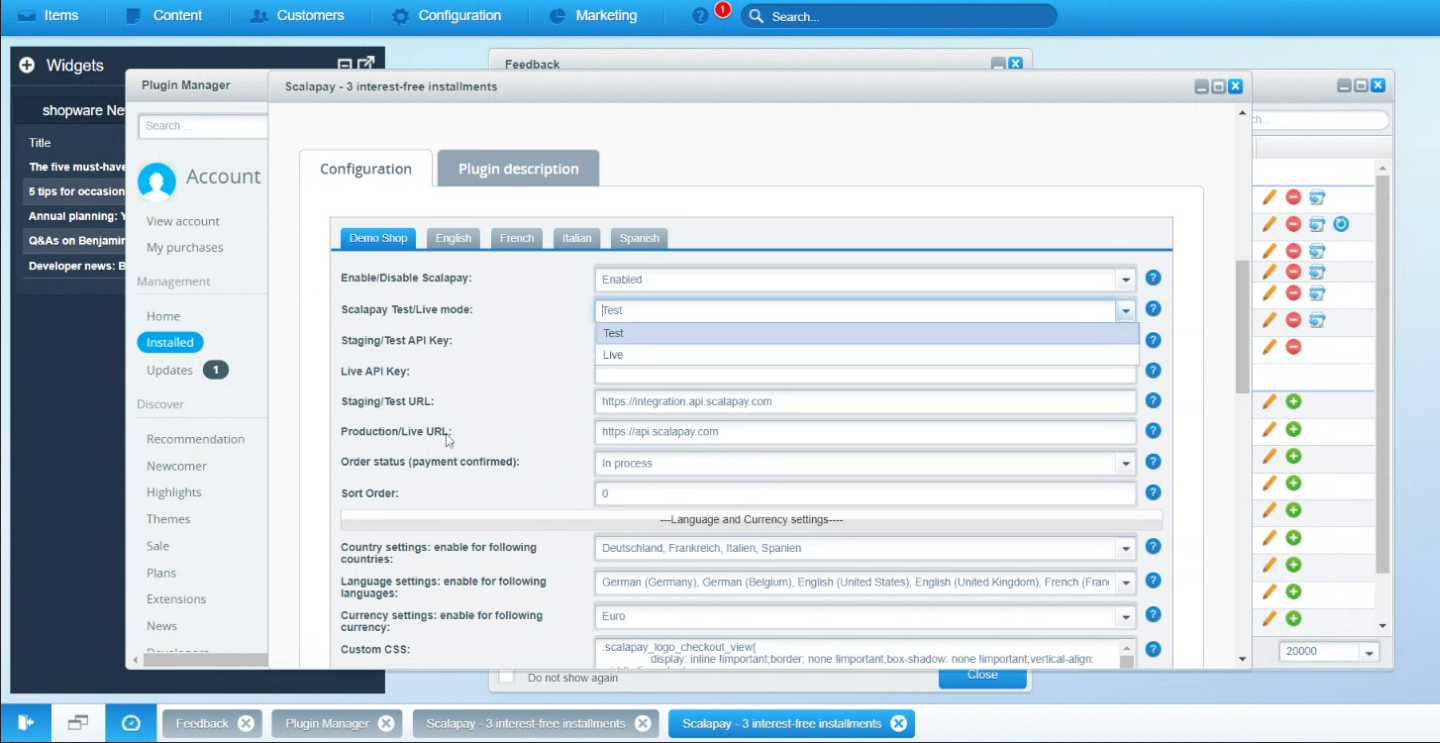Choose 'Live' from the mode list
The width and height of the screenshot is (1440, 743).
(x=867, y=355)
